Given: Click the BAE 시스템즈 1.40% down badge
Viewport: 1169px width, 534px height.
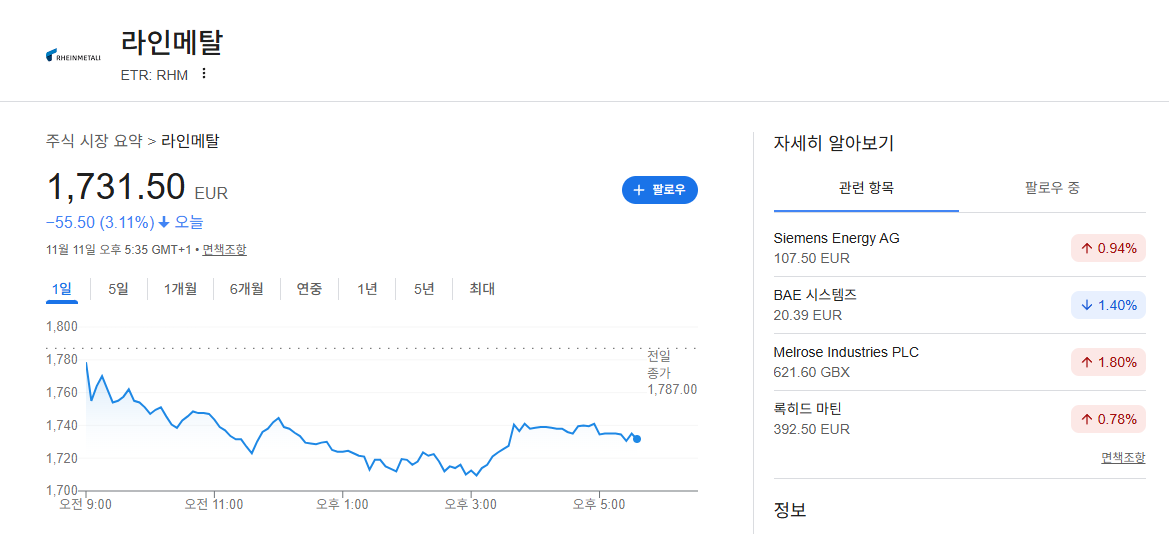Looking at the screenshot, I should [x=1108, y=305].
